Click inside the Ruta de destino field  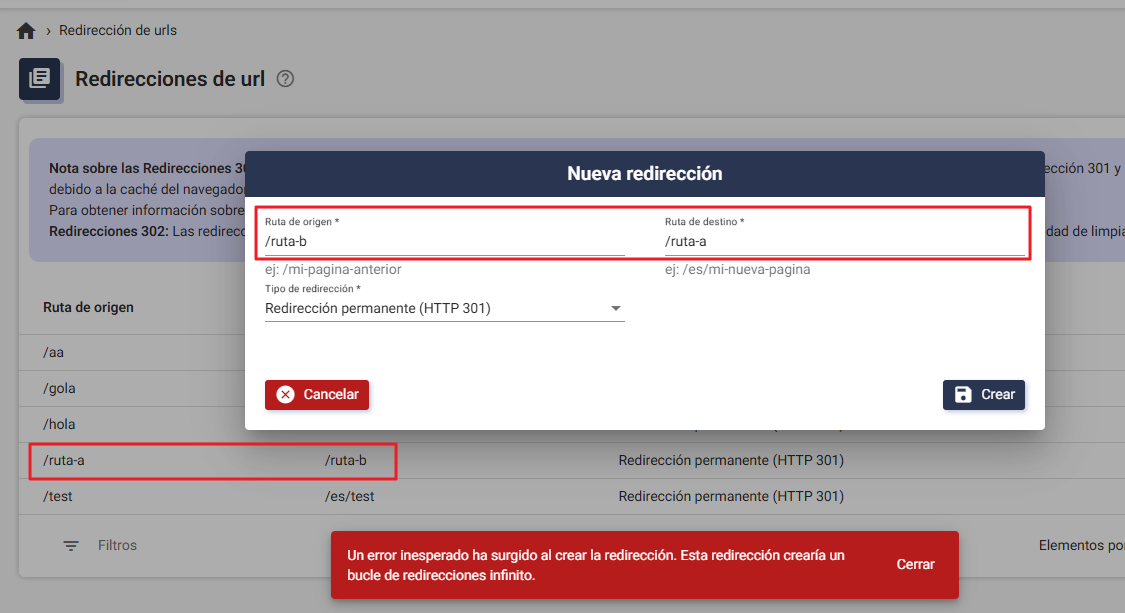(840, 241)
